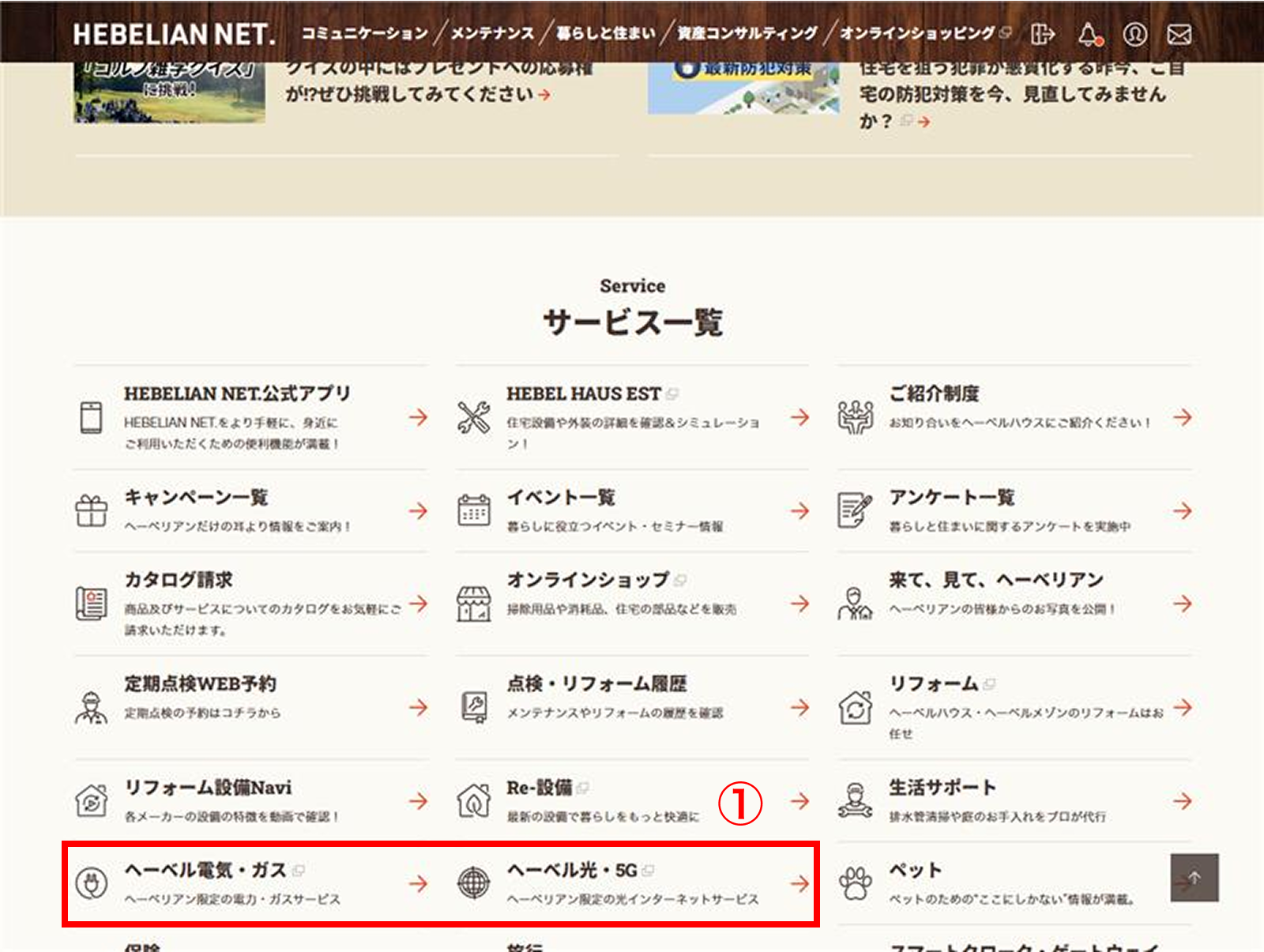This screenshot has height=952, width=1264.
Task: Open 資産コンサルティング from the top navigation
Action: coord(747,33)
